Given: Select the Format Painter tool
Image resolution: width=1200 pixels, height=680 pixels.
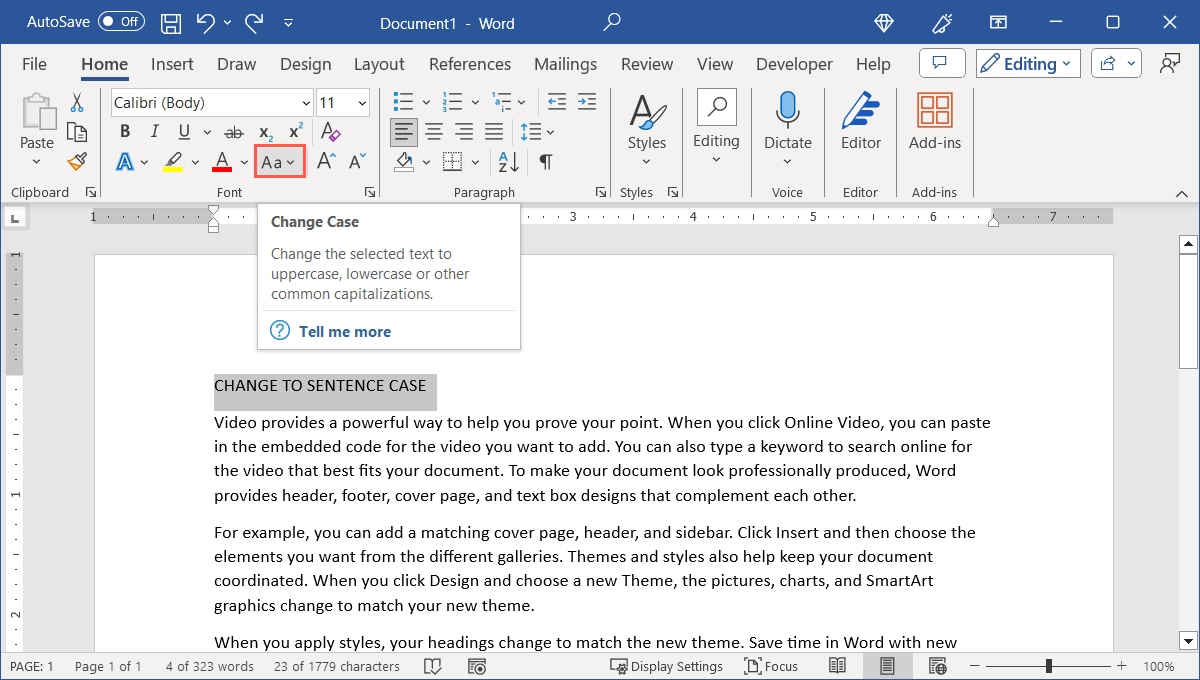Looking at the screenshot, I should coord(78,161).
